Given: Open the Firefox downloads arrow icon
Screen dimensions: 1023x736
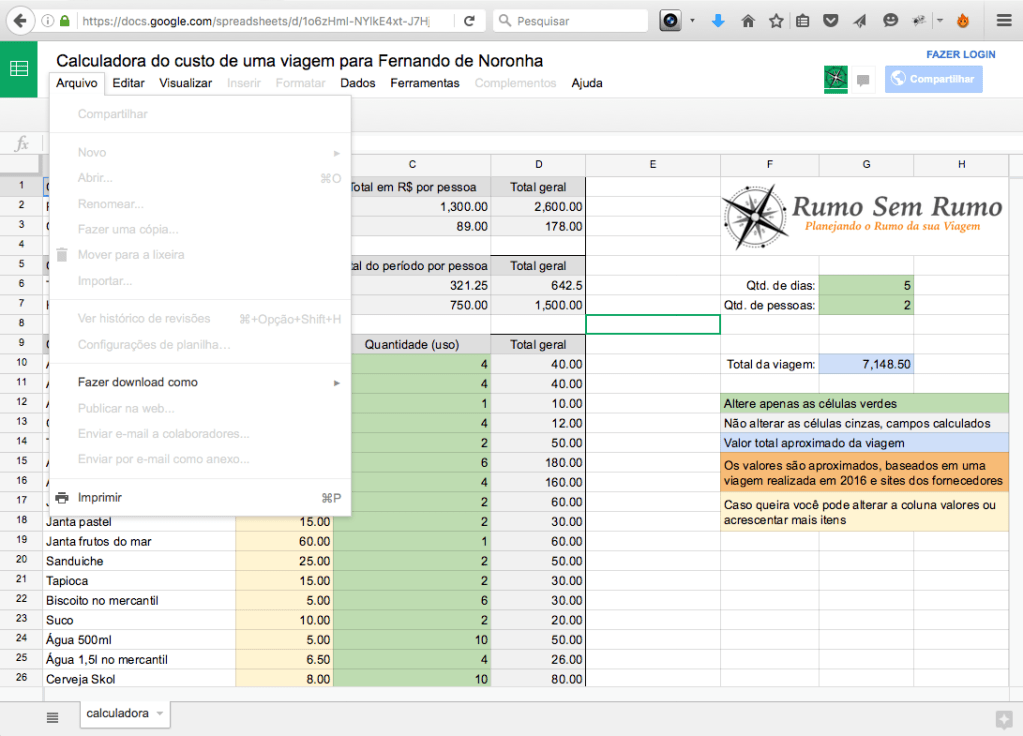Looking at the screenshot, I should pos(718,20).
